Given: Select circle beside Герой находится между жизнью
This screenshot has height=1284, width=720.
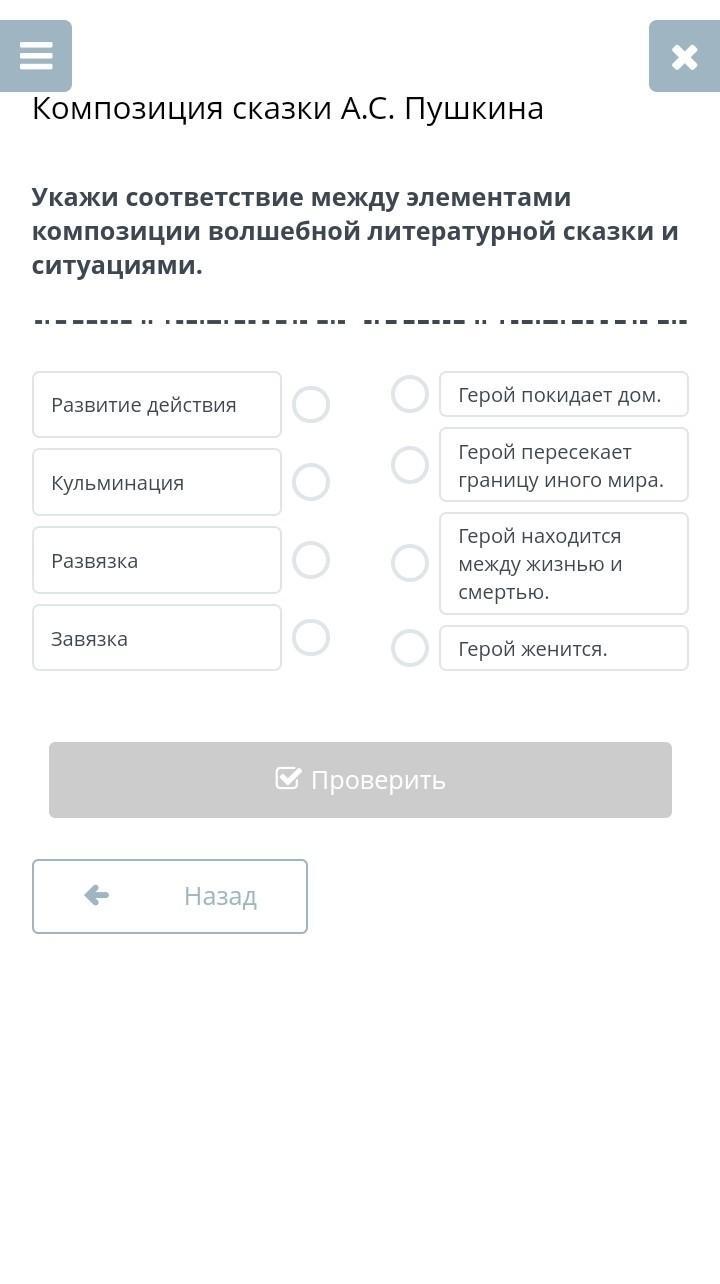Looking at the screenshot, I should tap(410, 563).
